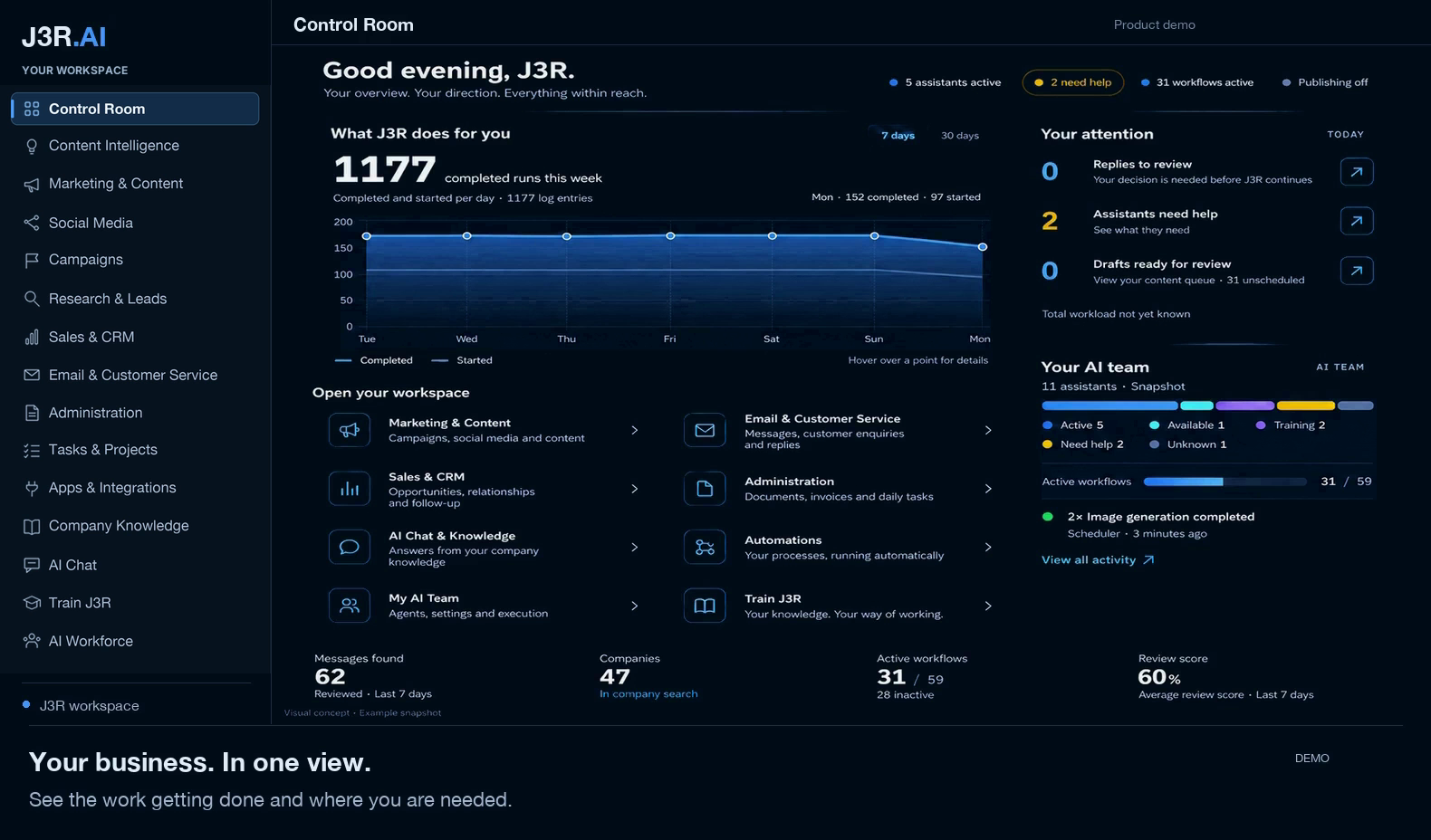Click the purple Training segment of team bar

1244,406
